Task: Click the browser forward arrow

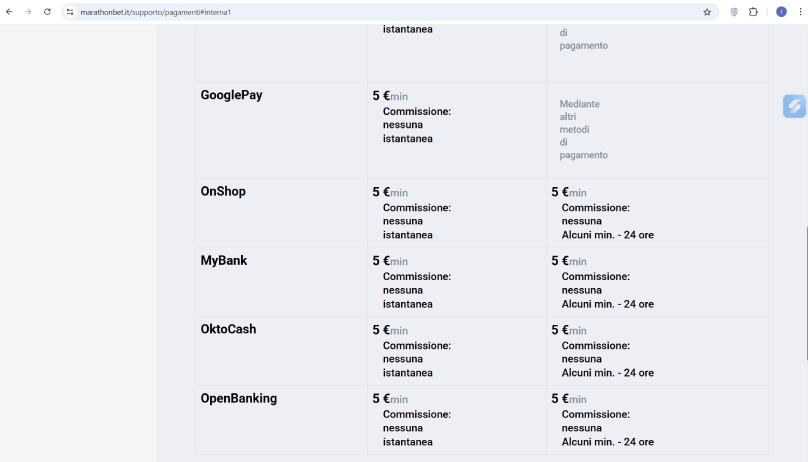Action: coord(28,12)
